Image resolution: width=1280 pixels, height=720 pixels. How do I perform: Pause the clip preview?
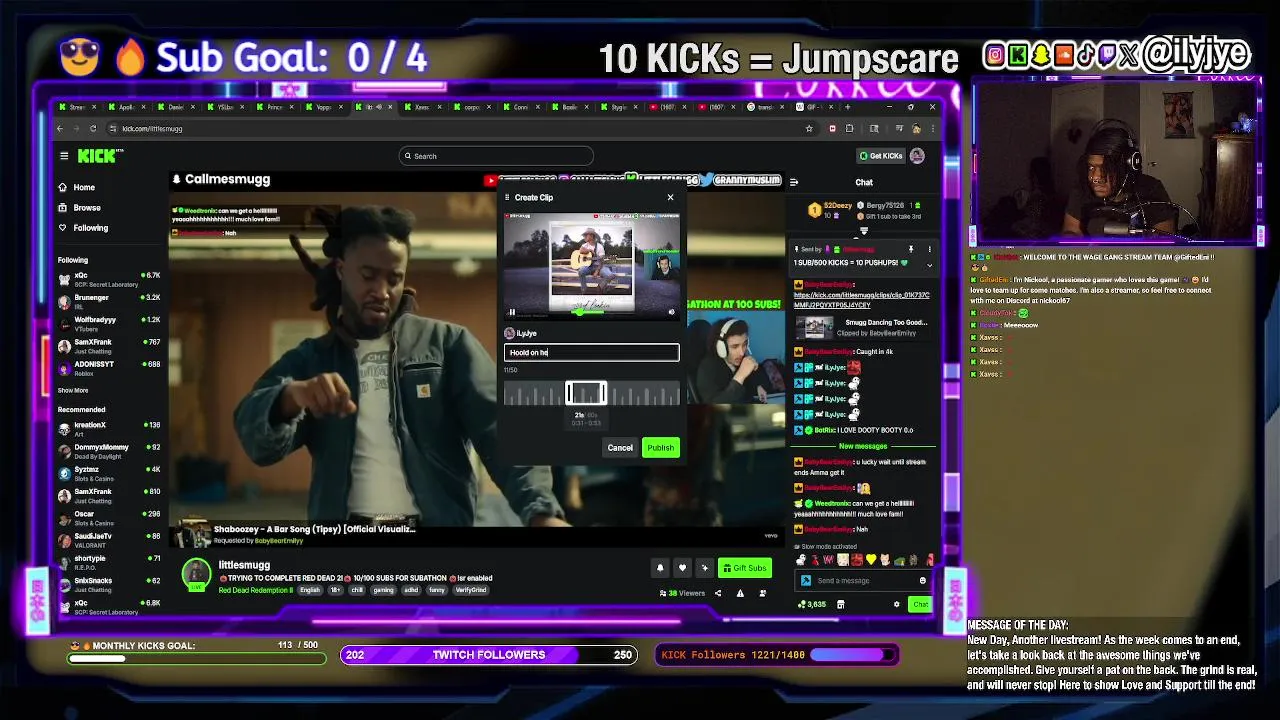(x=512, y=312)
